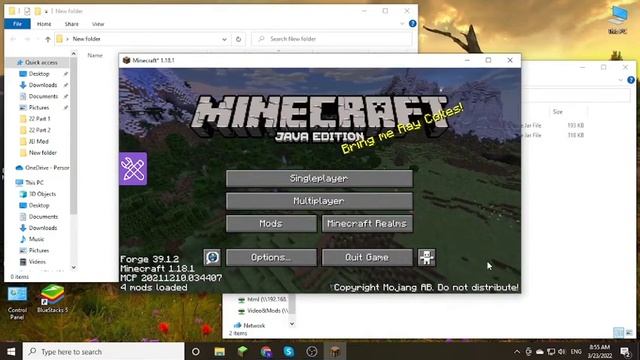Open Desktop under Quick access

pos(39,74)
